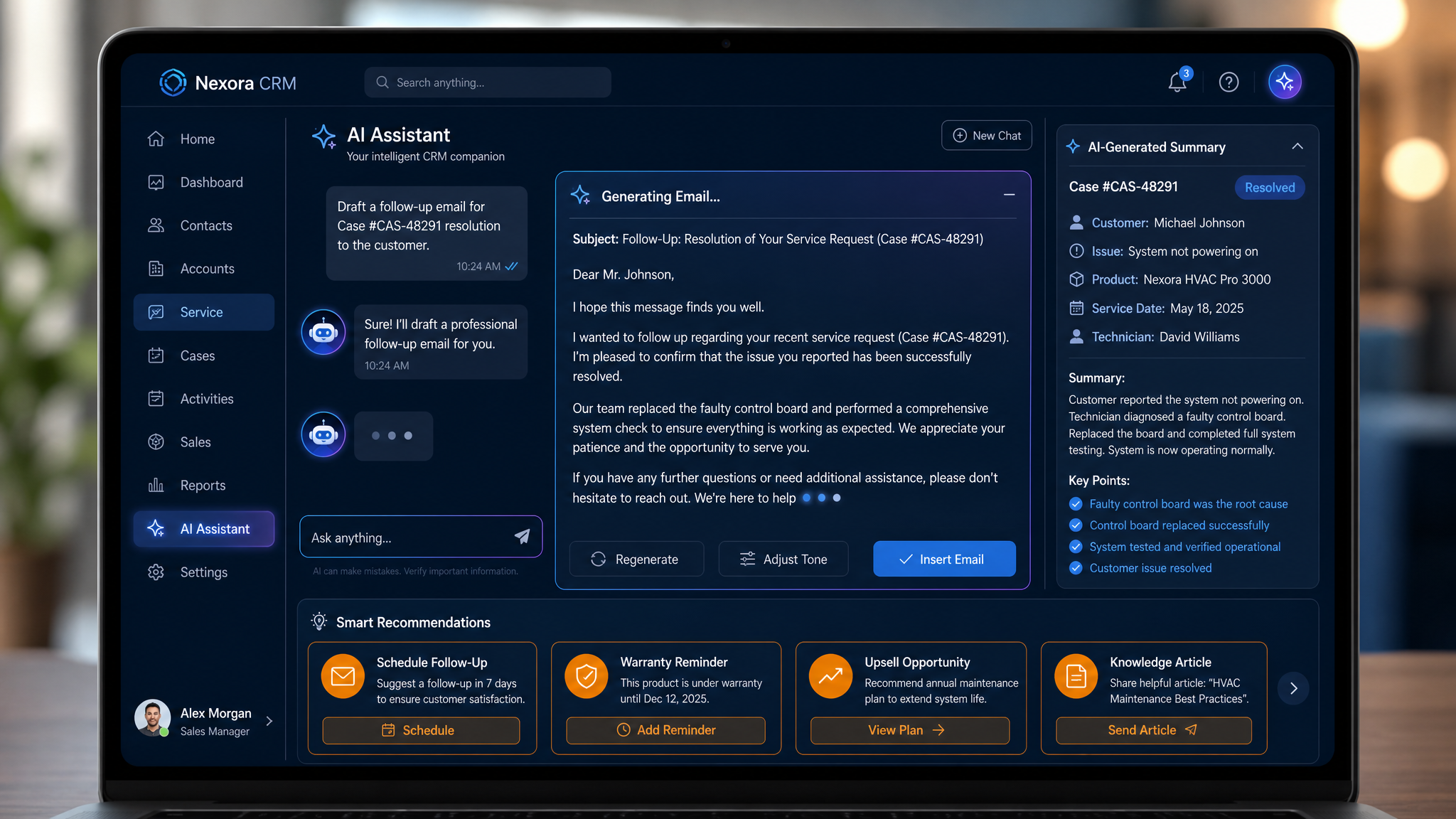Click the Dashboard chart icon
Screen dimensions: 1456x819
click(x=156, y=182)
